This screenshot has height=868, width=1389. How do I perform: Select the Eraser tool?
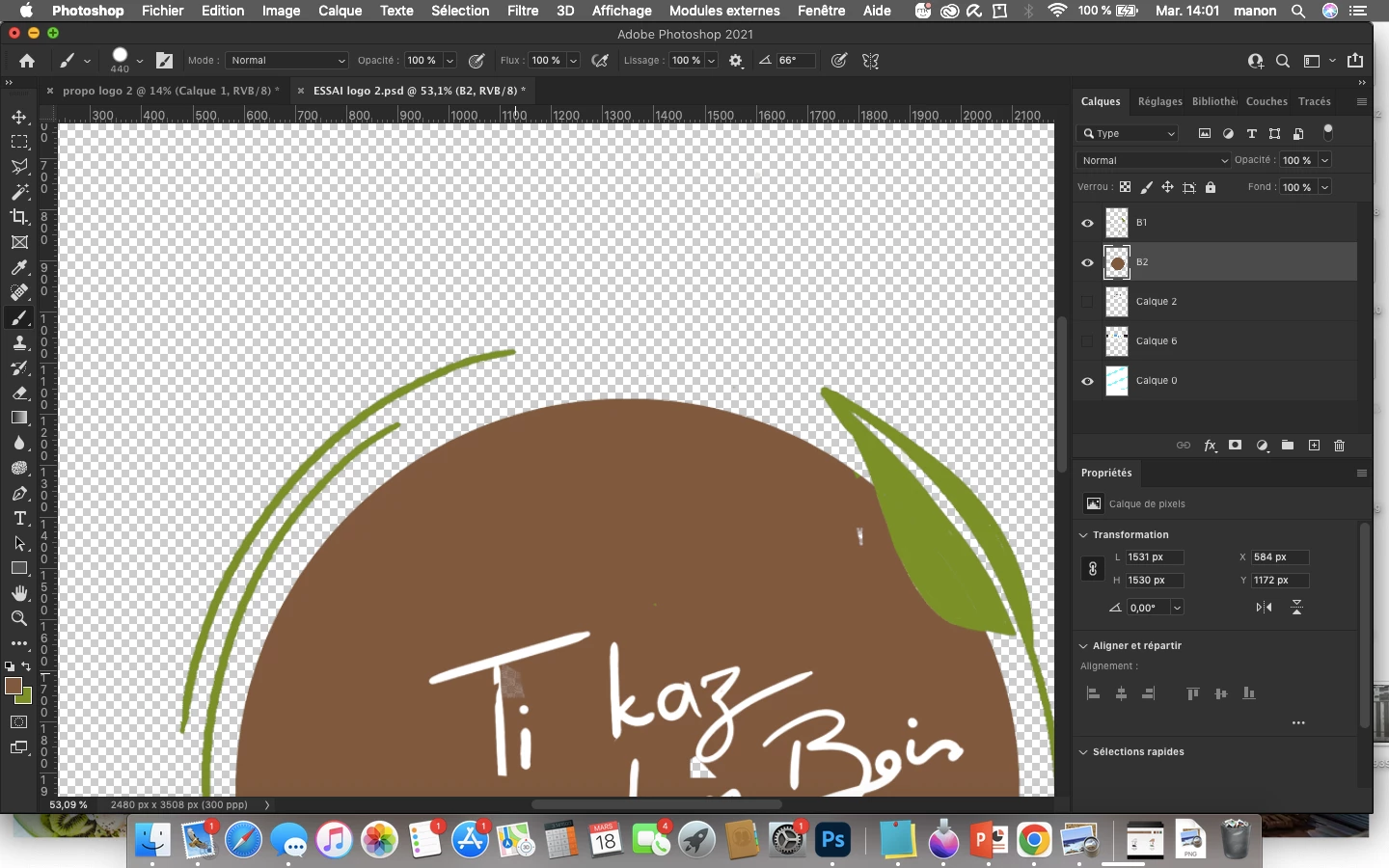19,393
